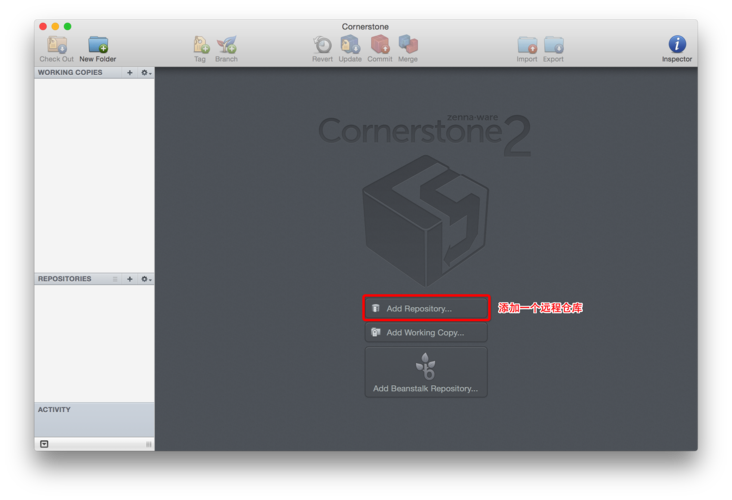Add a repository with the plus button

tap(130, 279)
